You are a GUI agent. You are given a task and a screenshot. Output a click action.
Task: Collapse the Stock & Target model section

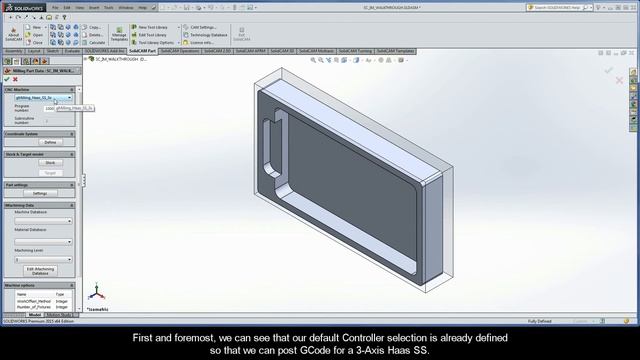72,154
